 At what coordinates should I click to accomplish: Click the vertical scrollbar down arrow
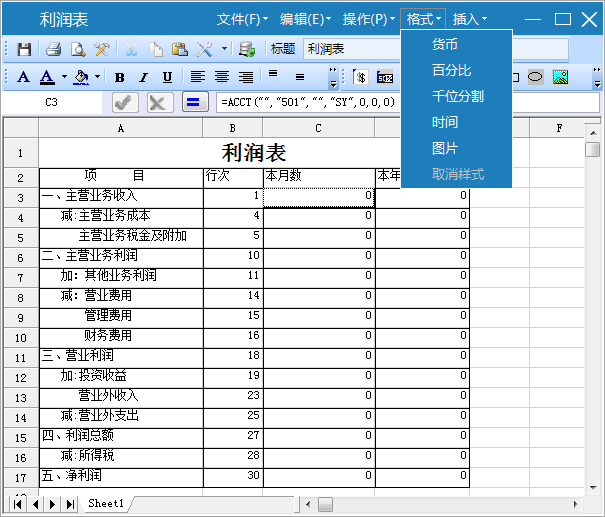point(593,488)
